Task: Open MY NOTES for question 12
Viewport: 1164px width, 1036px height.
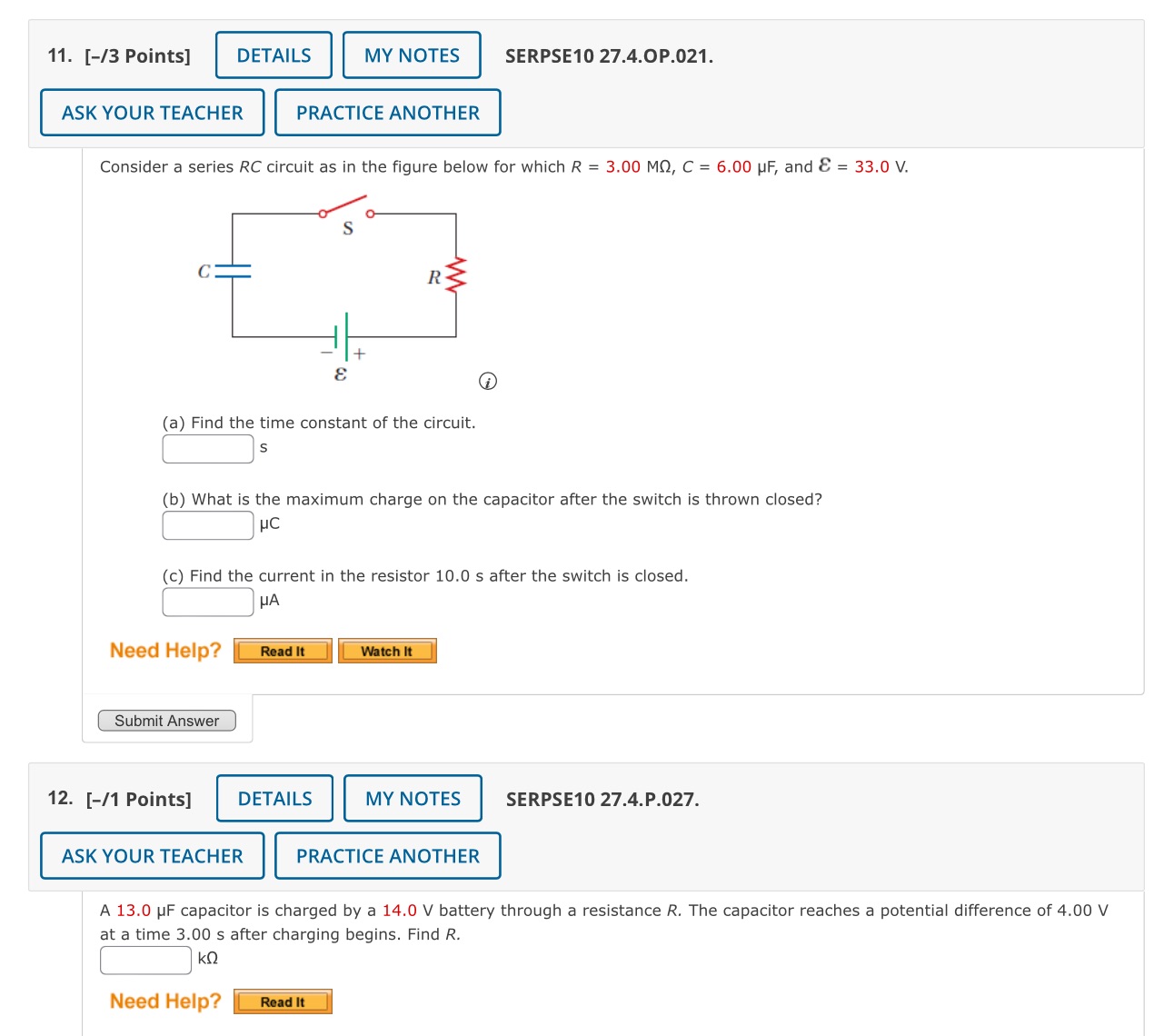Action: coord(413,798)
